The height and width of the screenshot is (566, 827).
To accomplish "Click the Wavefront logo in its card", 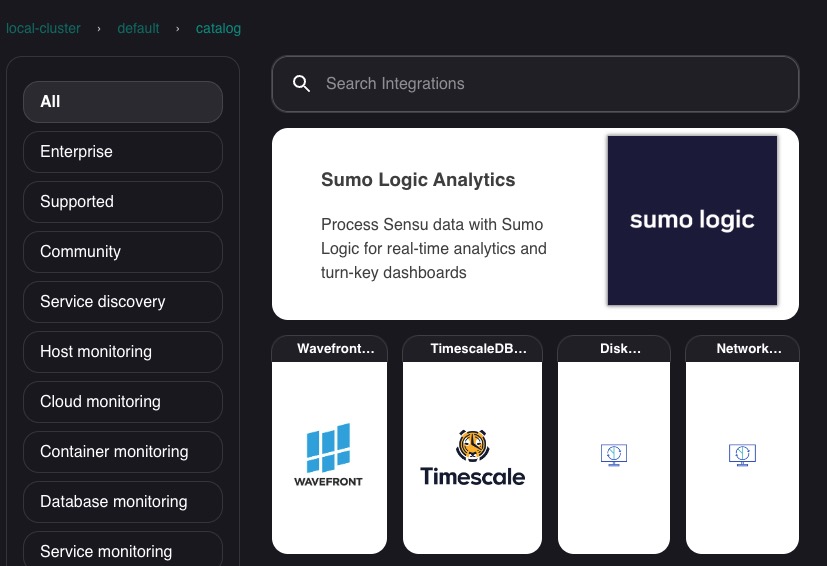I will (328, 455).
